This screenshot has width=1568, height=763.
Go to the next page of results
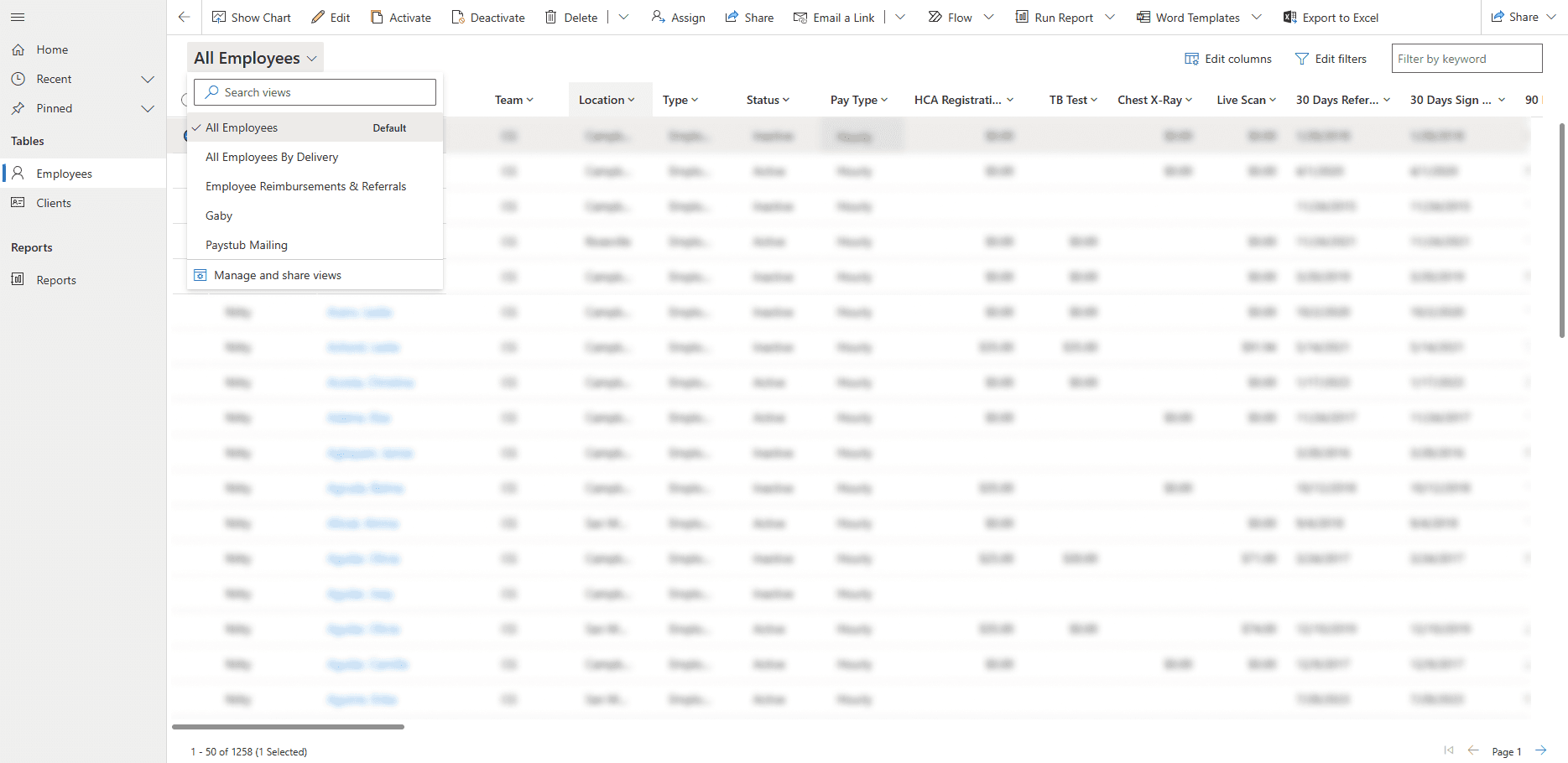[x=1542, y=750]
